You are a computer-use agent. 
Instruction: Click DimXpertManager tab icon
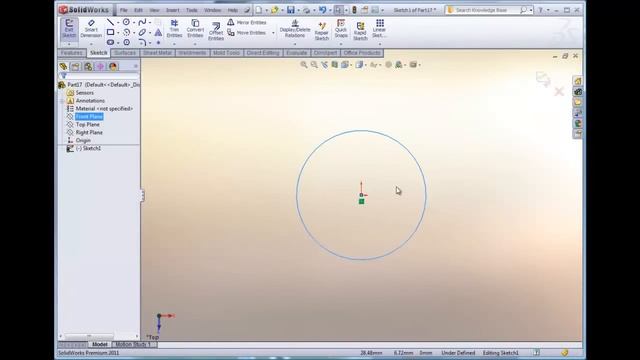click(100, 67)
